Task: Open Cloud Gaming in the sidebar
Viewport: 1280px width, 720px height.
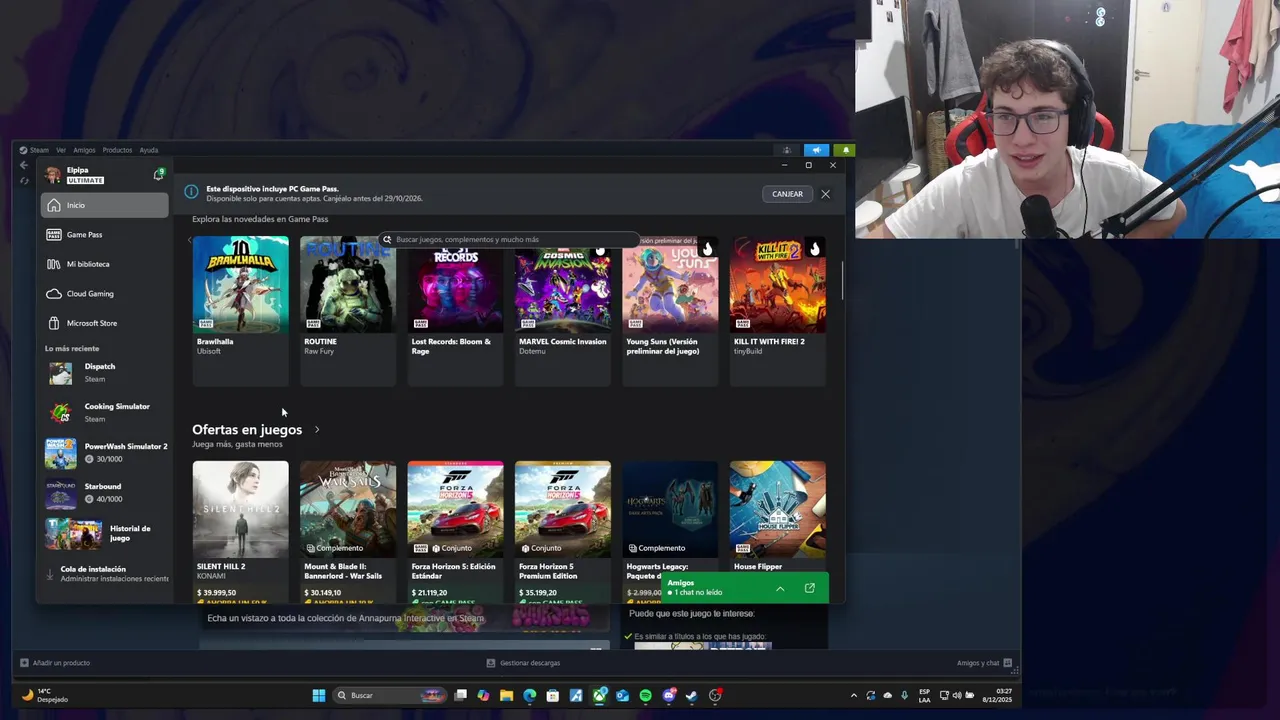Action: (x=104, y=294)
